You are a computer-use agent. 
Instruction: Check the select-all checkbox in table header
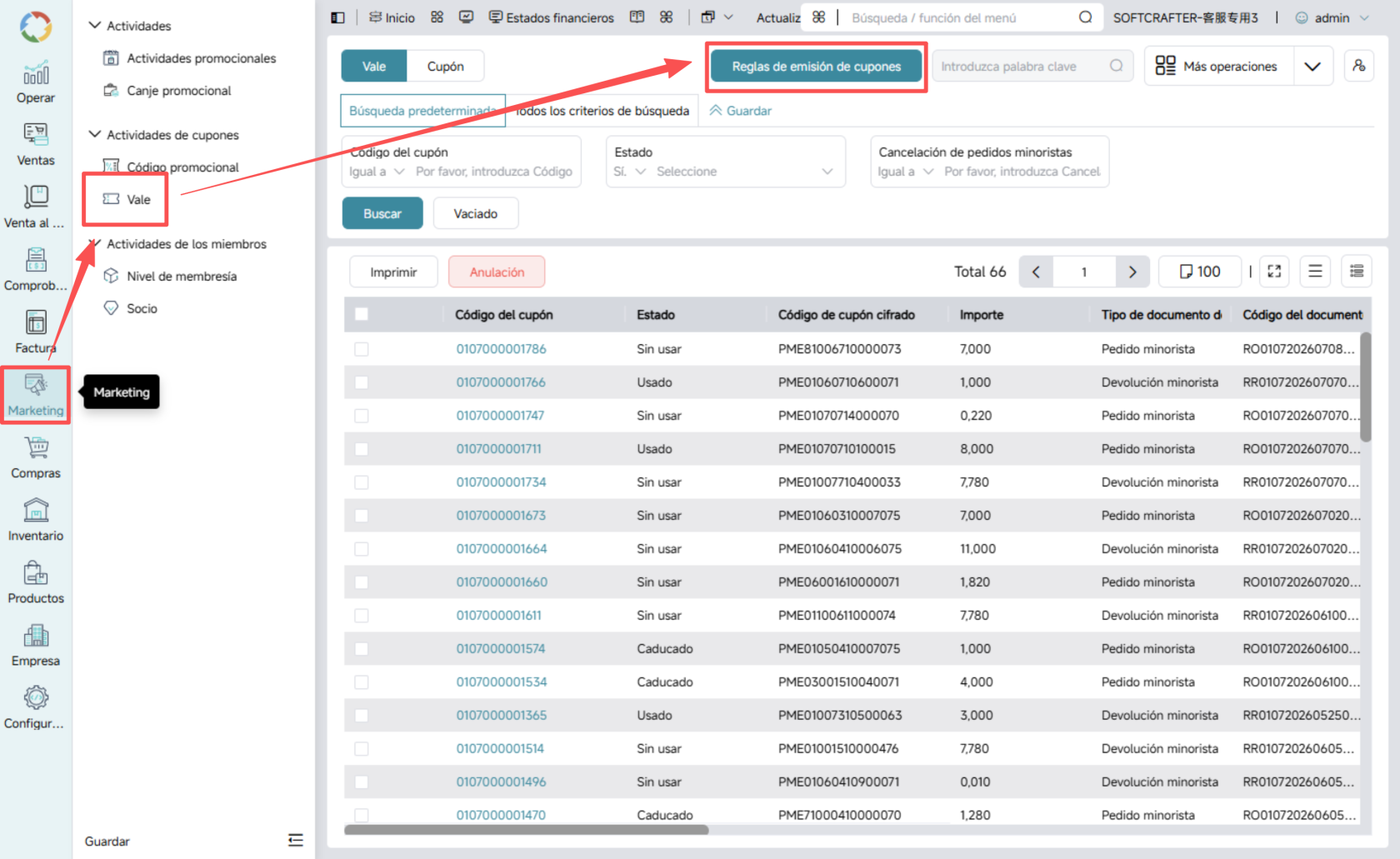point(362,315)
